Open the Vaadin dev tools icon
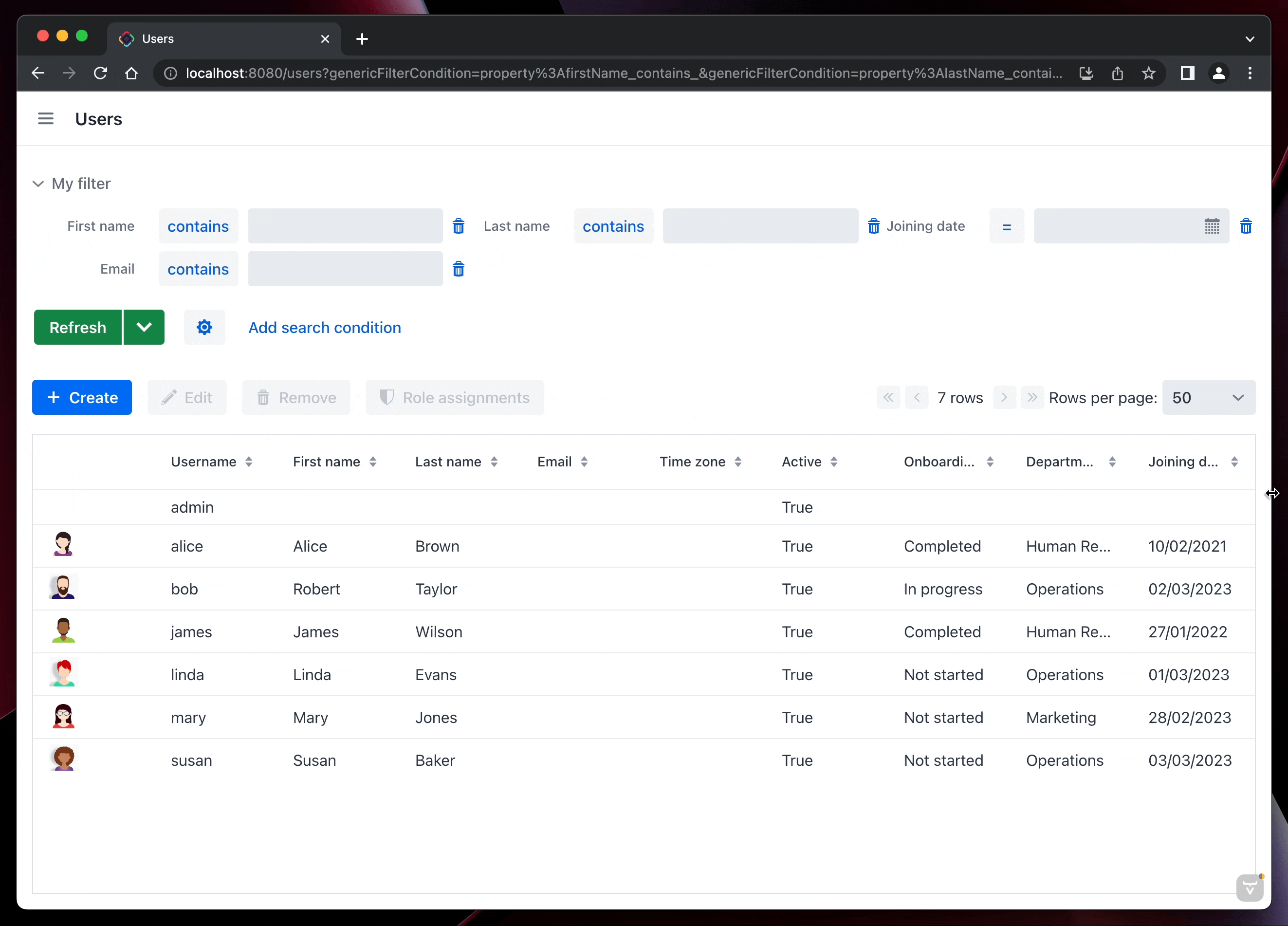Viewport: 1288px width, 926px height. pyautogui.click(x=1250, y=888)
